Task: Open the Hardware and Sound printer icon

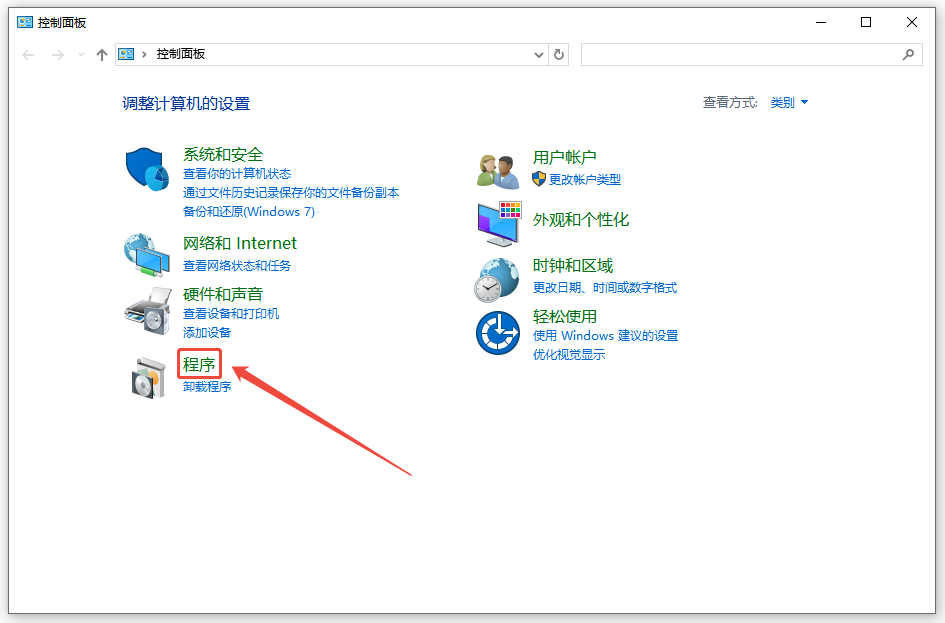Action: [148, 310]
